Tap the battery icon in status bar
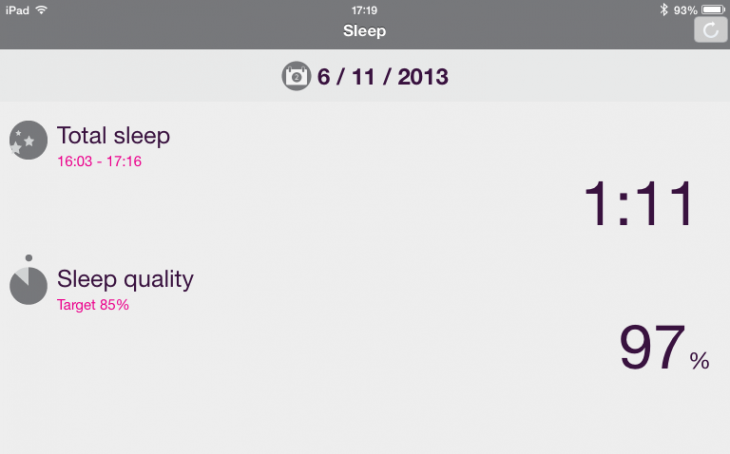Screen dimensions: 730x454 [713, 9]
